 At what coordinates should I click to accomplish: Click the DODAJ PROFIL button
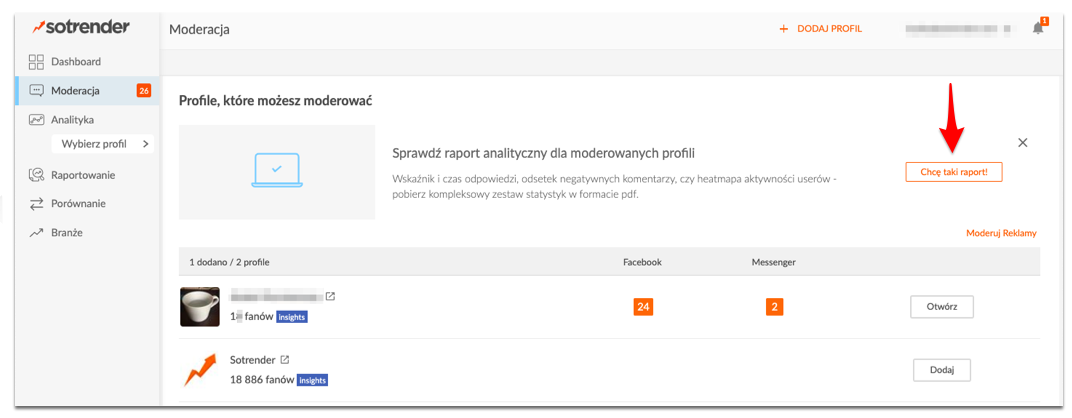(x=820, y=29)
